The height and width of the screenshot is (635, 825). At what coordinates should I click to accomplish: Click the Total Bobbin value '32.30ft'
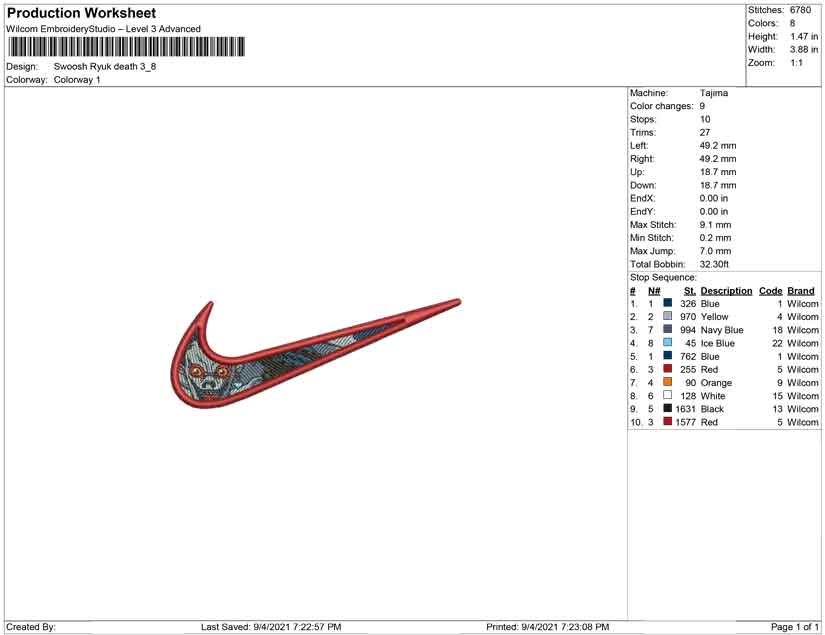(715, 264)
